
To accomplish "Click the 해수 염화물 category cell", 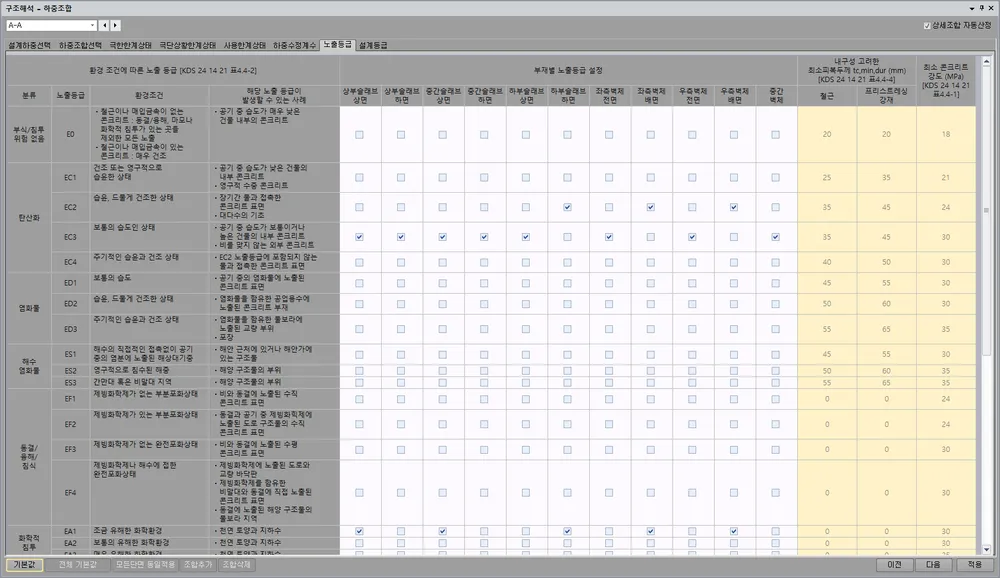I will click(29, 366).
